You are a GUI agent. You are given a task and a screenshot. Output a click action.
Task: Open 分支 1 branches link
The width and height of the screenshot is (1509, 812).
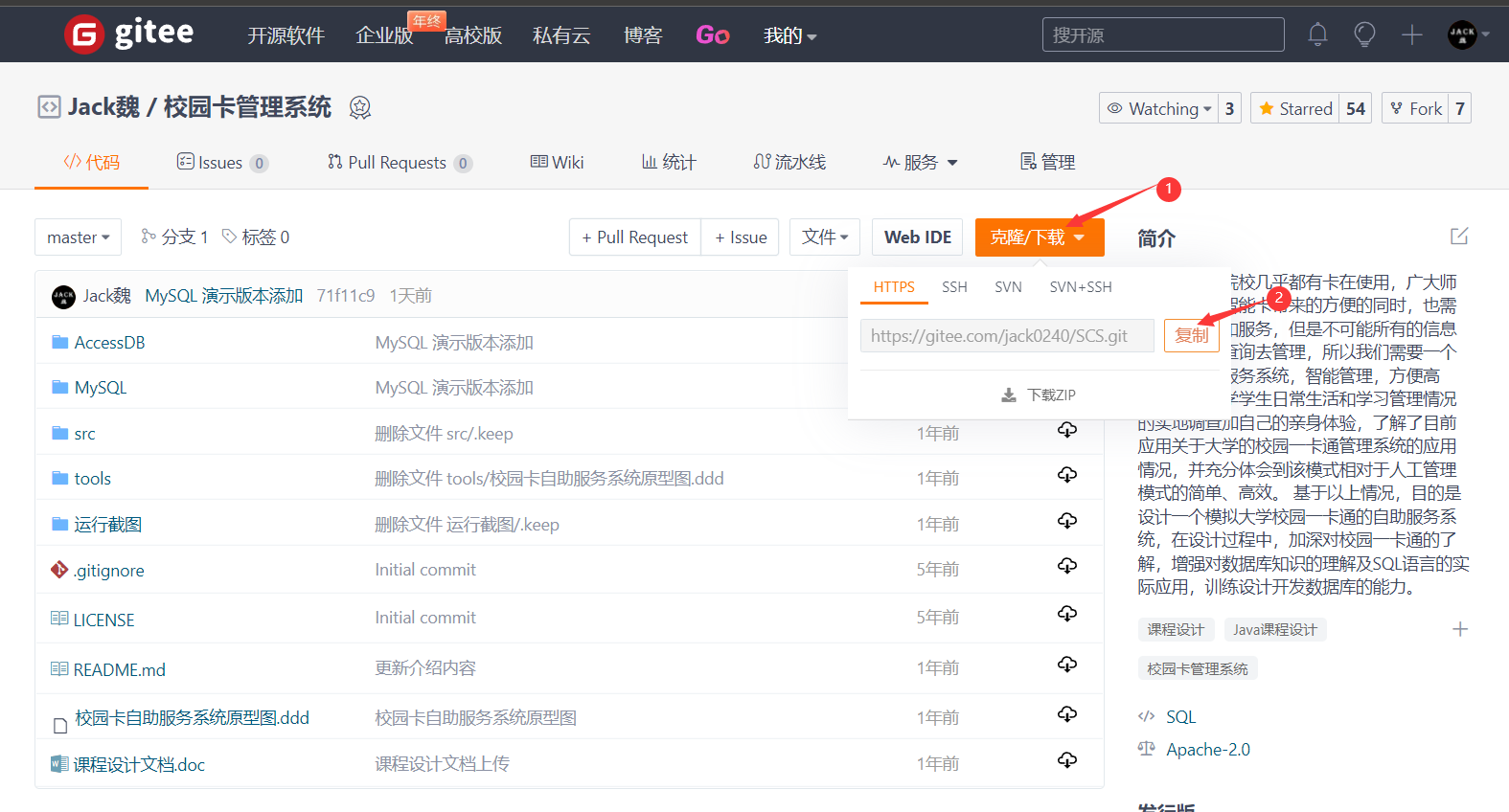click(174, 237)
